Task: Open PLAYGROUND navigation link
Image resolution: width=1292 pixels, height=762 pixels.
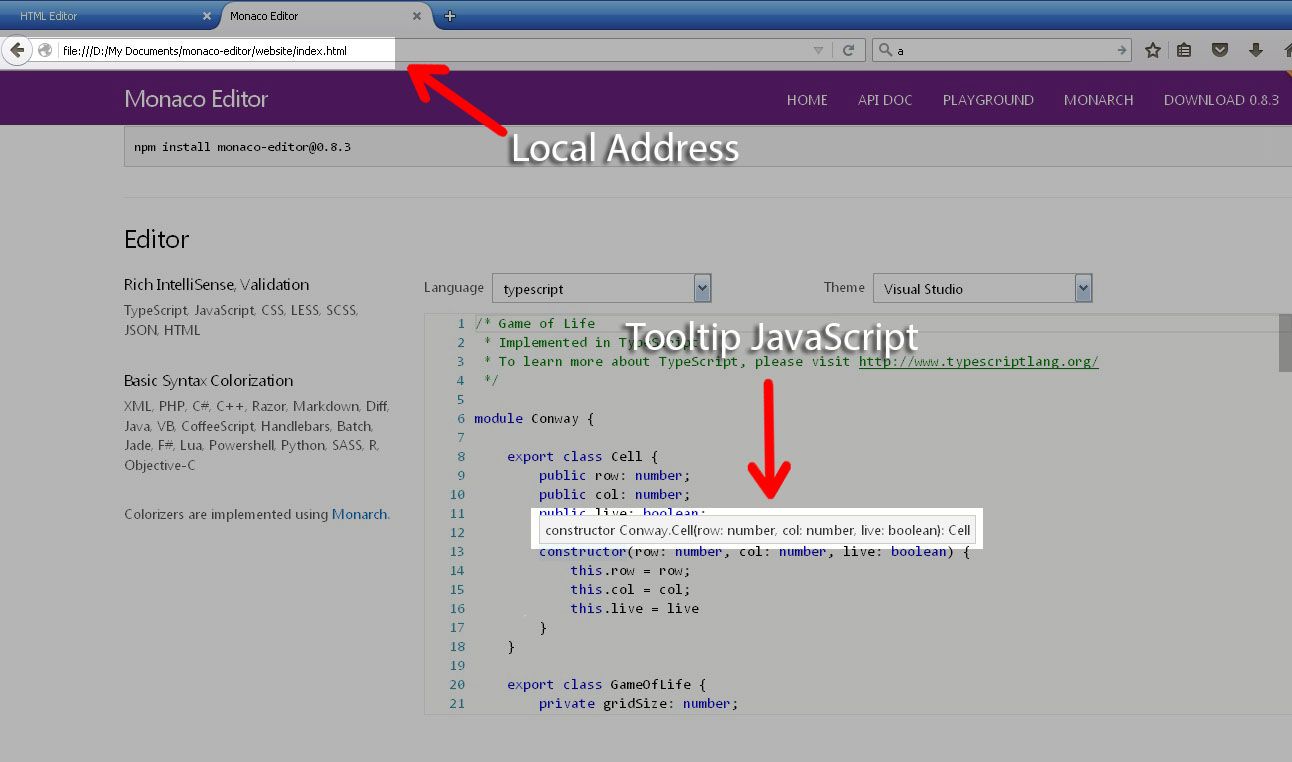Action: tap(988, 100)
